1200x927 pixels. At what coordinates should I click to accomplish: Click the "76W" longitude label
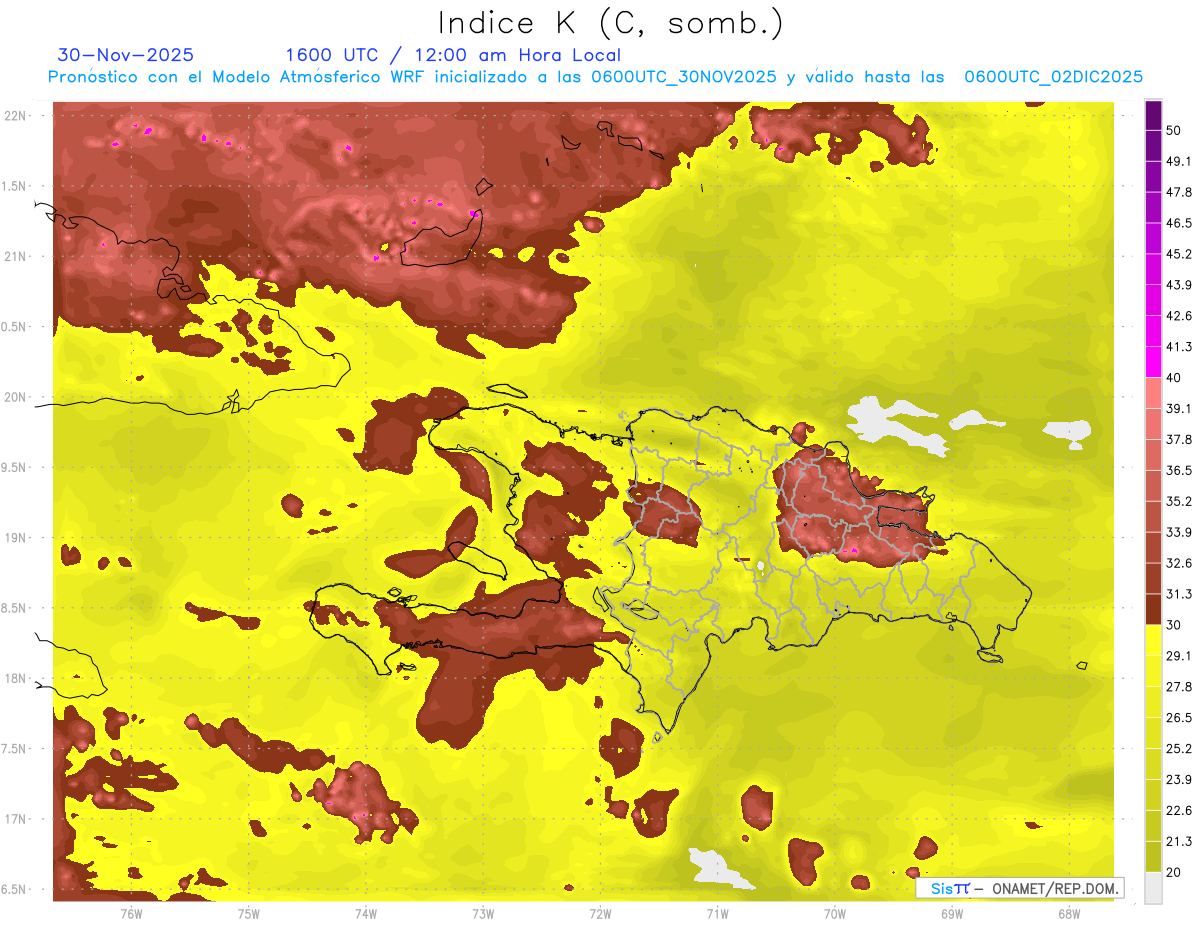click(x=131, y=914)
